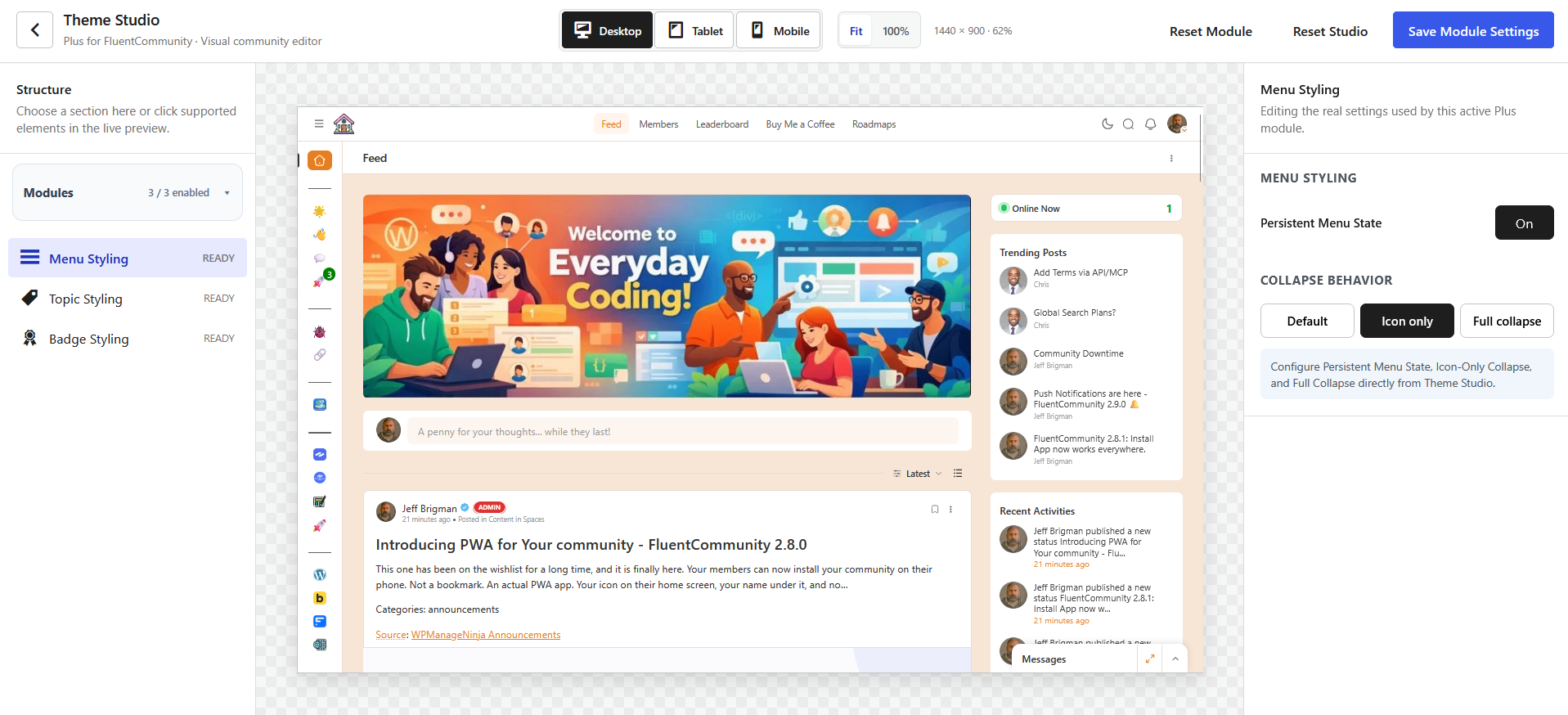Open the sun emoji space in the sidebar
The image size is (1568, 715).
(320, 211)
